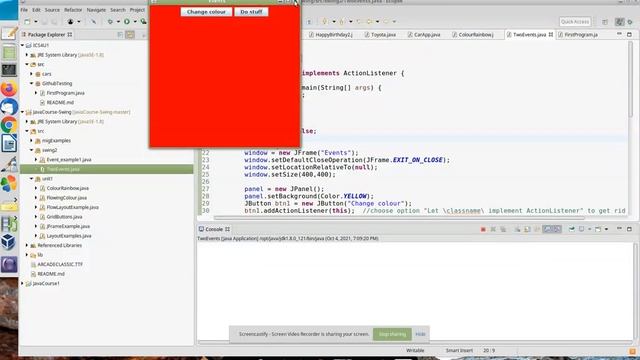Open the Refactor menu
This screenshot has width=640, height=360.
[73, 10]
